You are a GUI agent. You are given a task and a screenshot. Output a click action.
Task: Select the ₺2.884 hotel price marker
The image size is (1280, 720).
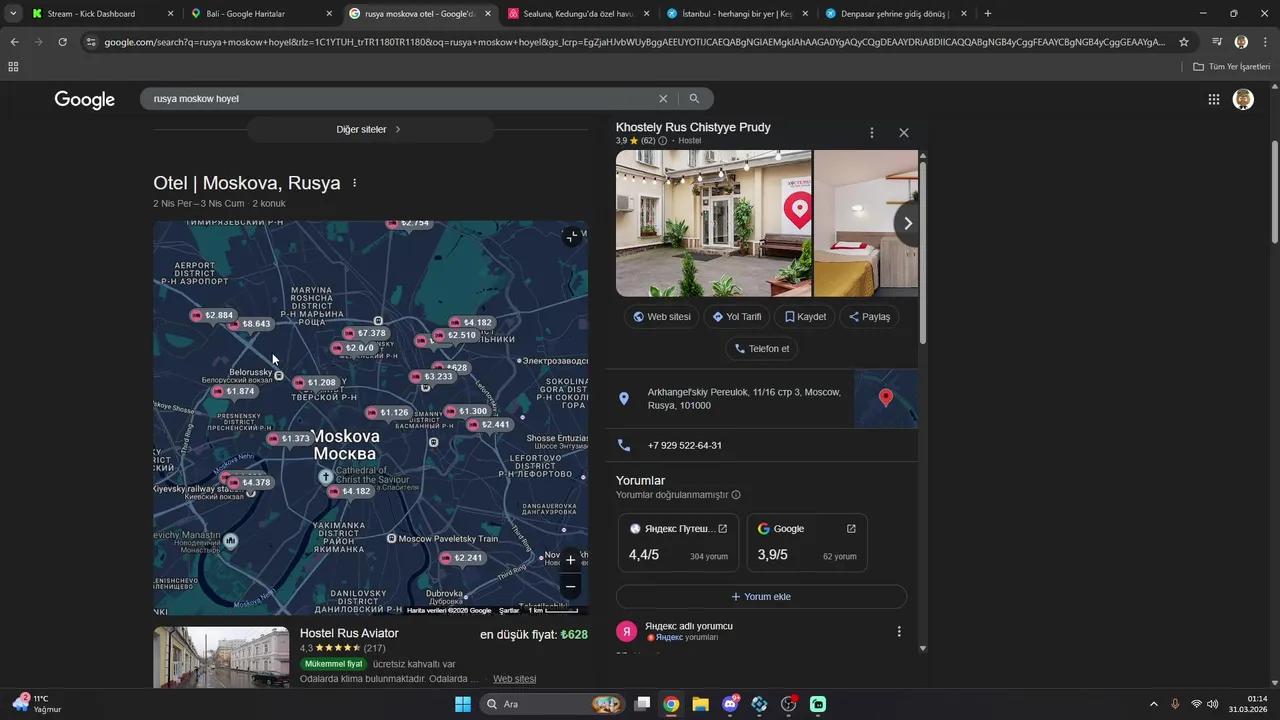[212, 315]
